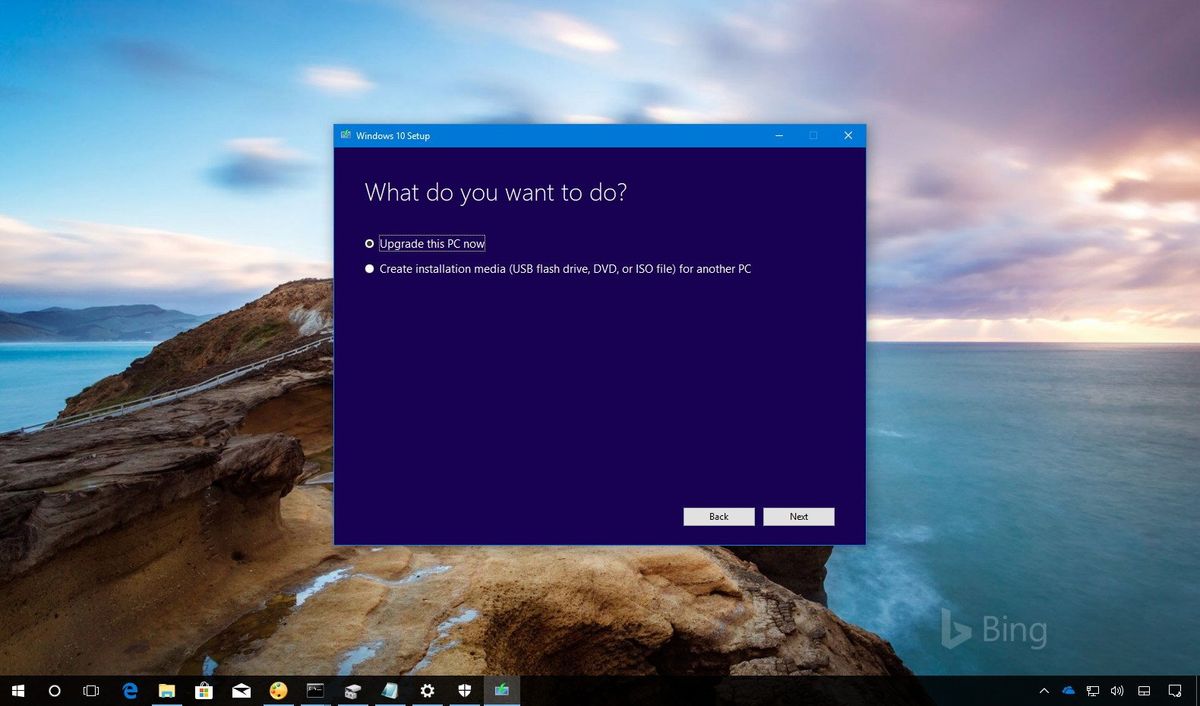Screen dimensions: 1200x706
Task: Open the Mail app from the taskbar
Action: coord(241,690)
